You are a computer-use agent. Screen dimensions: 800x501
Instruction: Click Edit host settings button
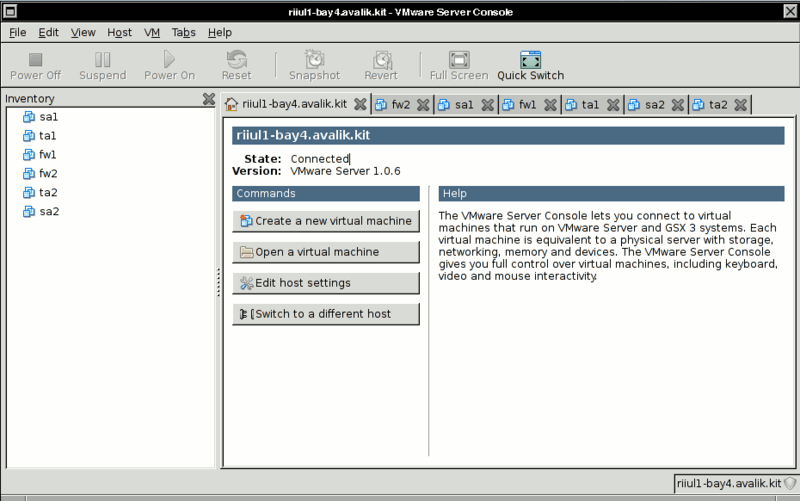(326, 283)
